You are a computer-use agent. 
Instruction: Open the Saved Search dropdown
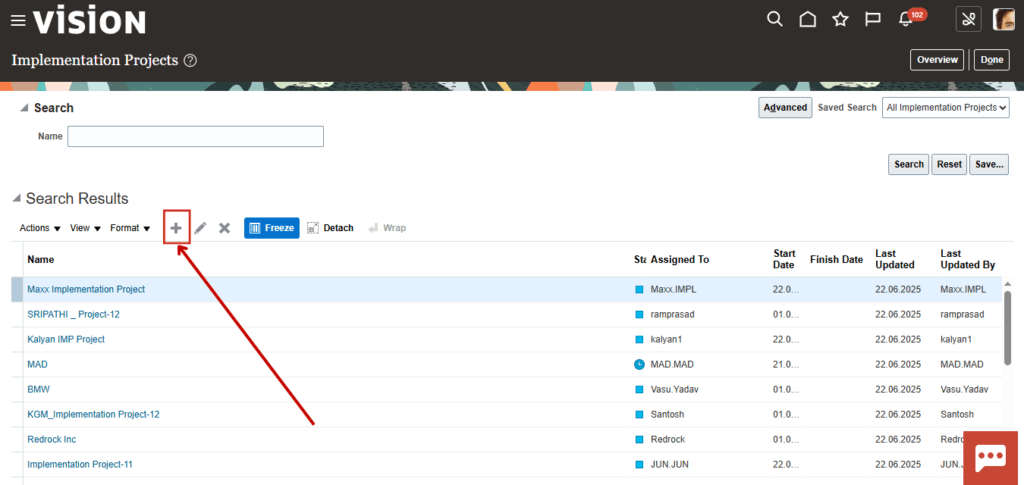[x=946, y=108]
